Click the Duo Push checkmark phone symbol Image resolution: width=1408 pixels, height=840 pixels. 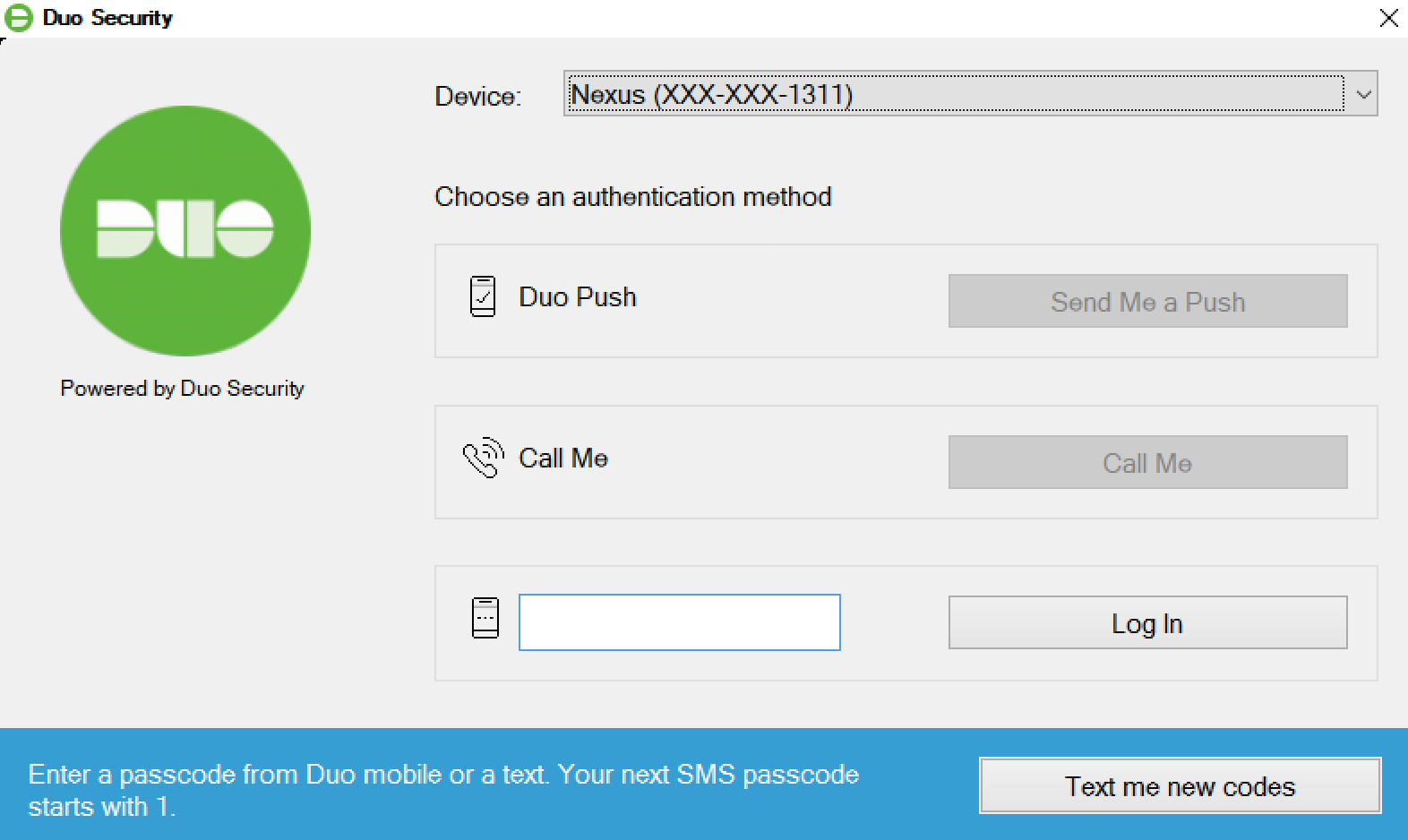click(482, 296)
